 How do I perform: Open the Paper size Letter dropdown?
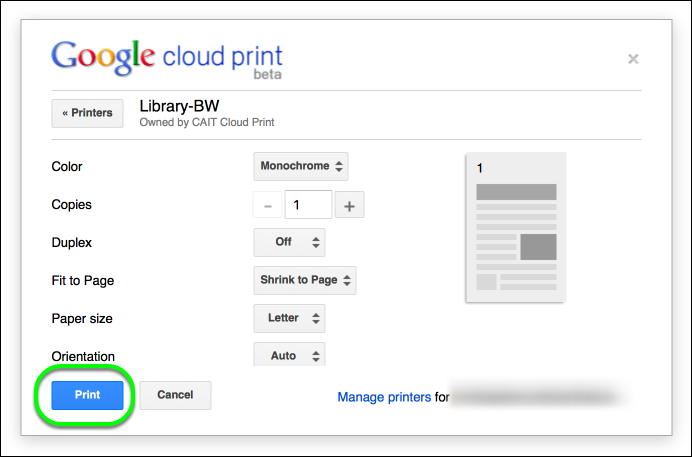tap(289, 318)
